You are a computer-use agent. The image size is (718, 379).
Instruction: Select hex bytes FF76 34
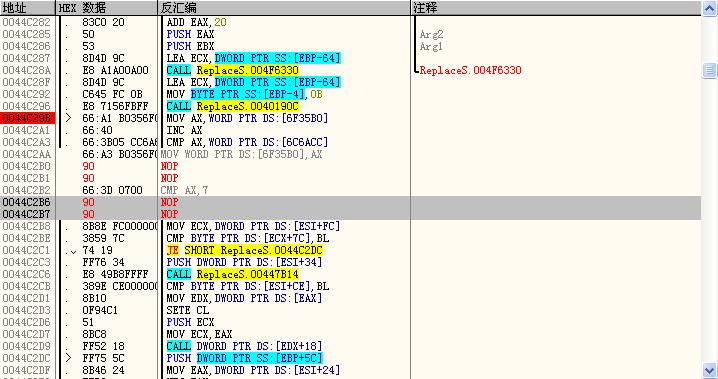point(103,262)
